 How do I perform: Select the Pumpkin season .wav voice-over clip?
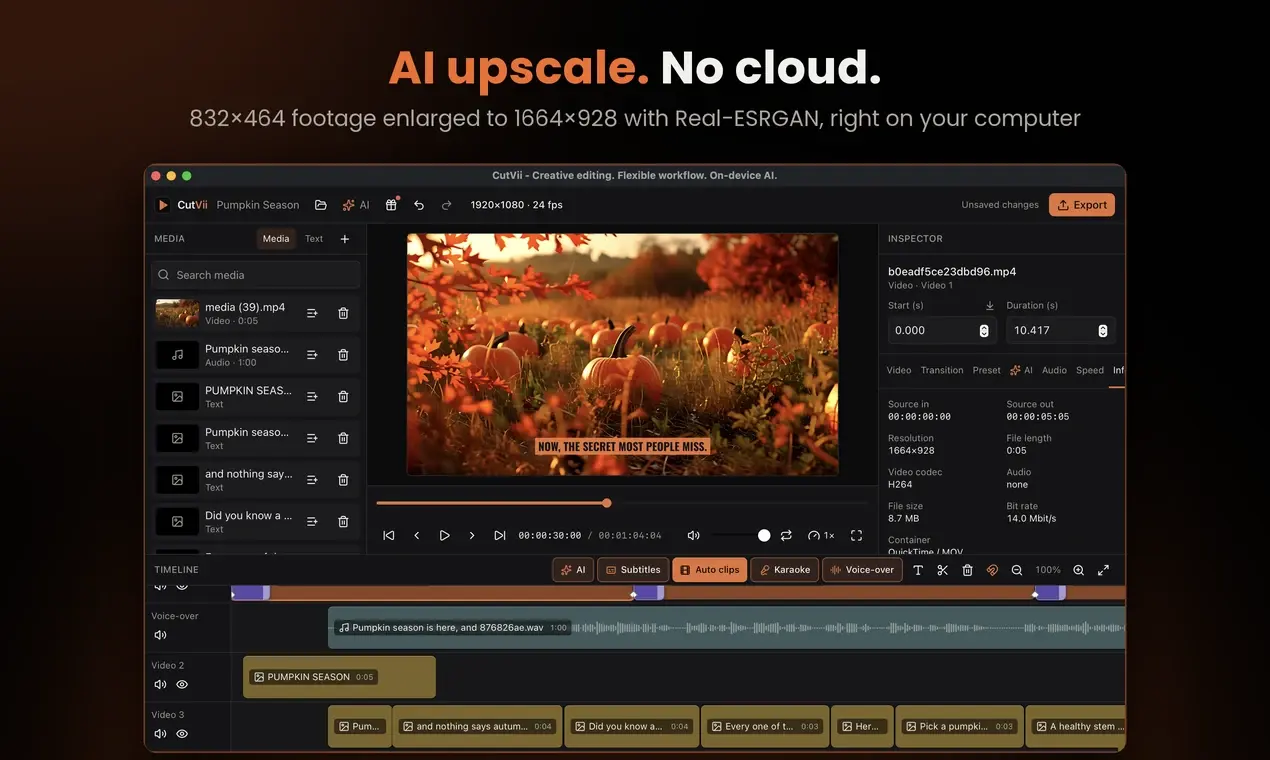click(727, 628)
